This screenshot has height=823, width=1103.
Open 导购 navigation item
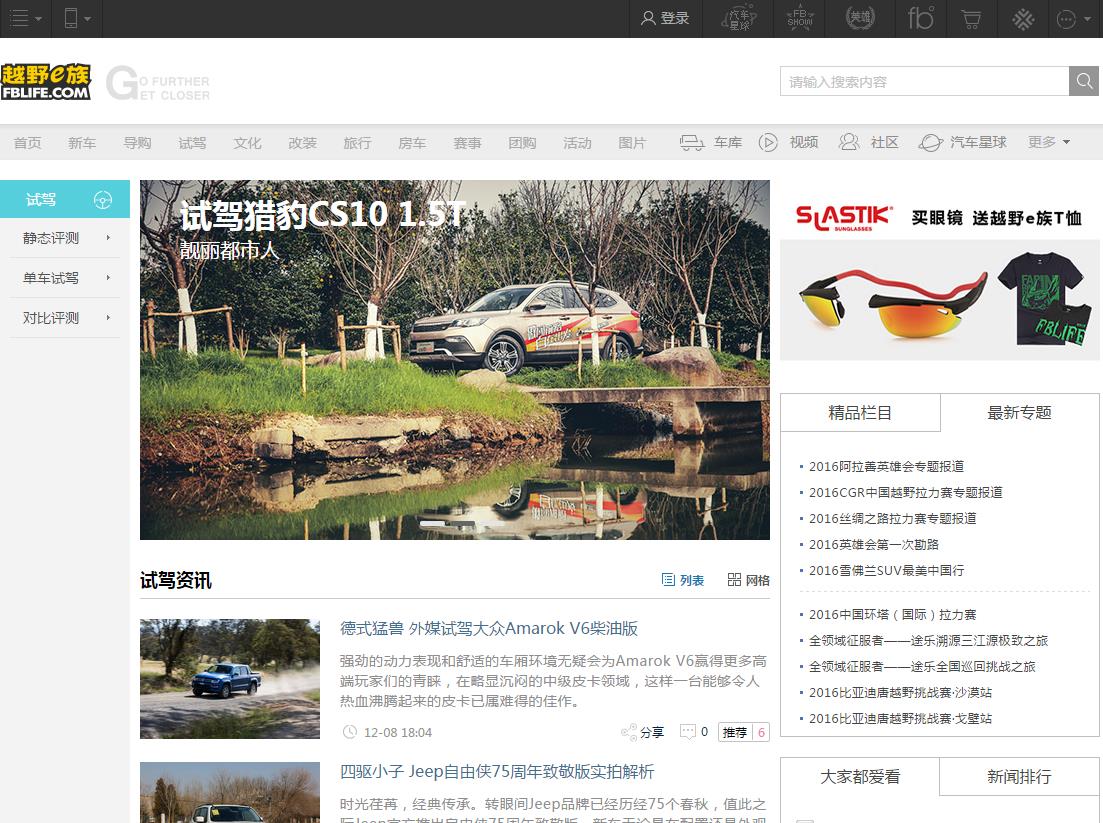tap(137, 143)
